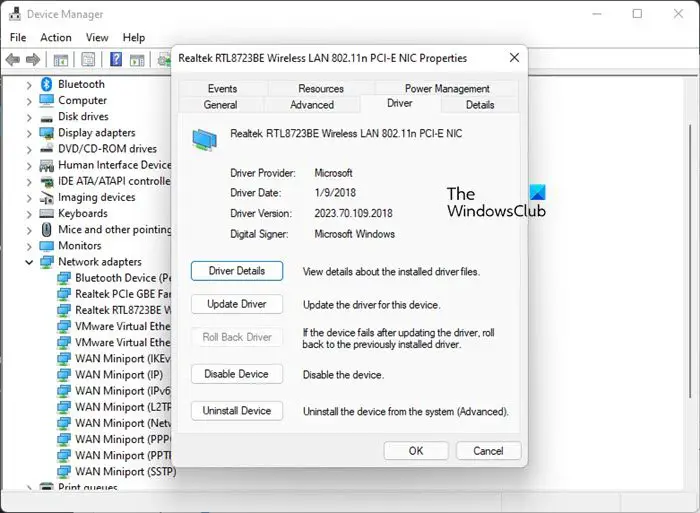The height and width of the screenshot is (513, 700).
Task: Collapse the Network adapters chevron
Action: 29,262
